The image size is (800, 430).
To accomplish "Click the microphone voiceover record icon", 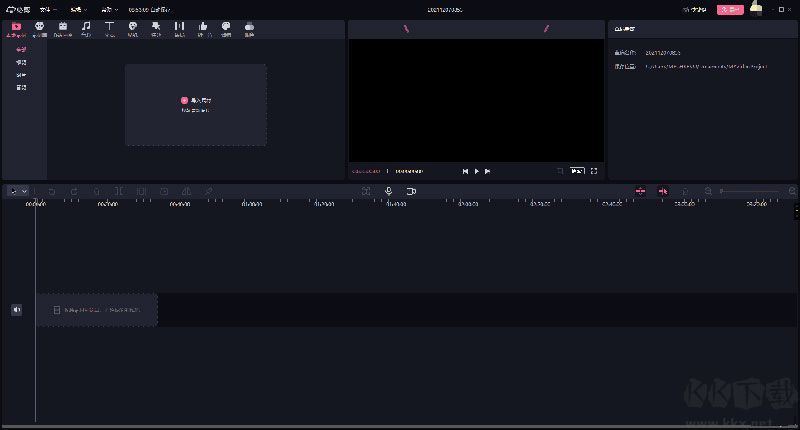I will (388, 191).
